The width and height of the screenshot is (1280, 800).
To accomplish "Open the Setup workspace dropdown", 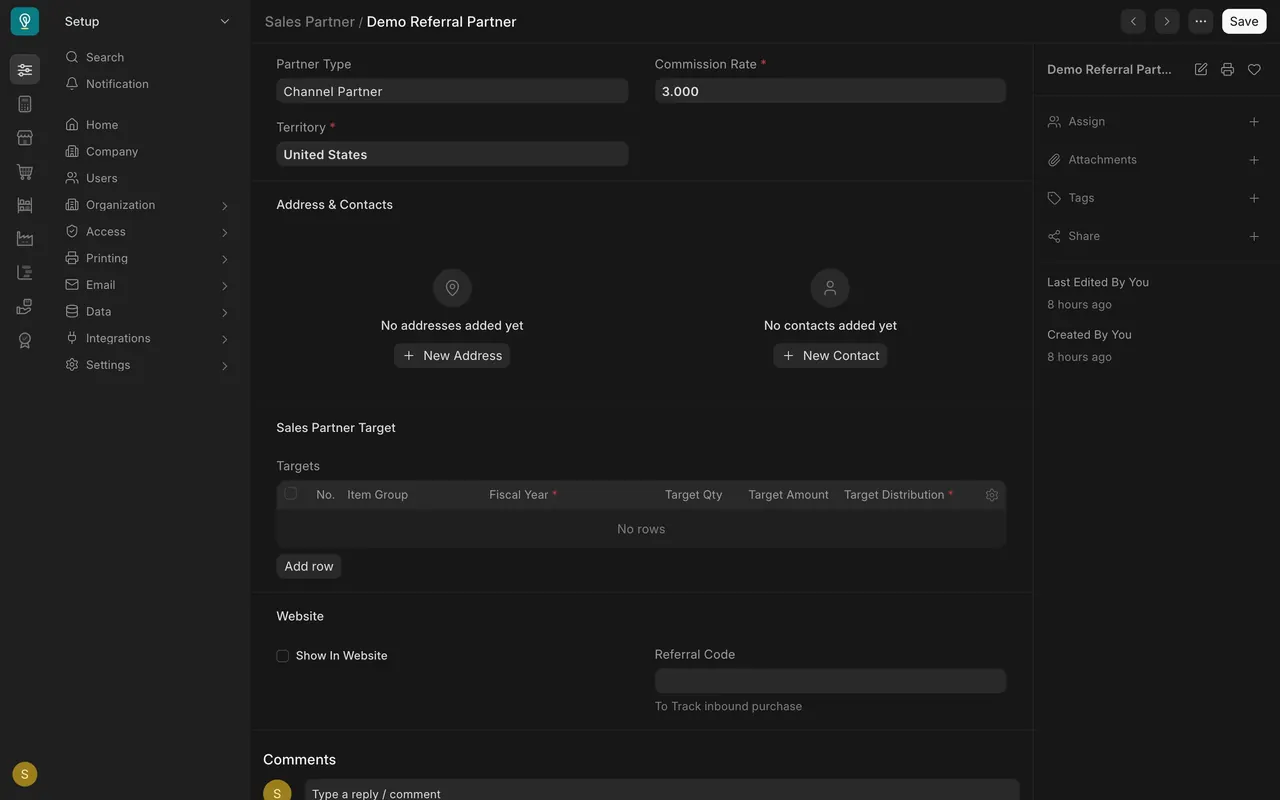I will [147, 21].
